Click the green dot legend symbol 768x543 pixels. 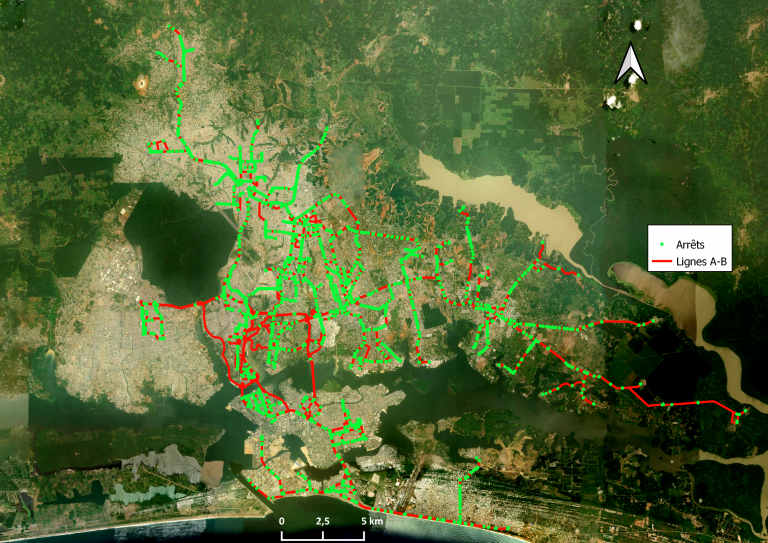[662, 244]
